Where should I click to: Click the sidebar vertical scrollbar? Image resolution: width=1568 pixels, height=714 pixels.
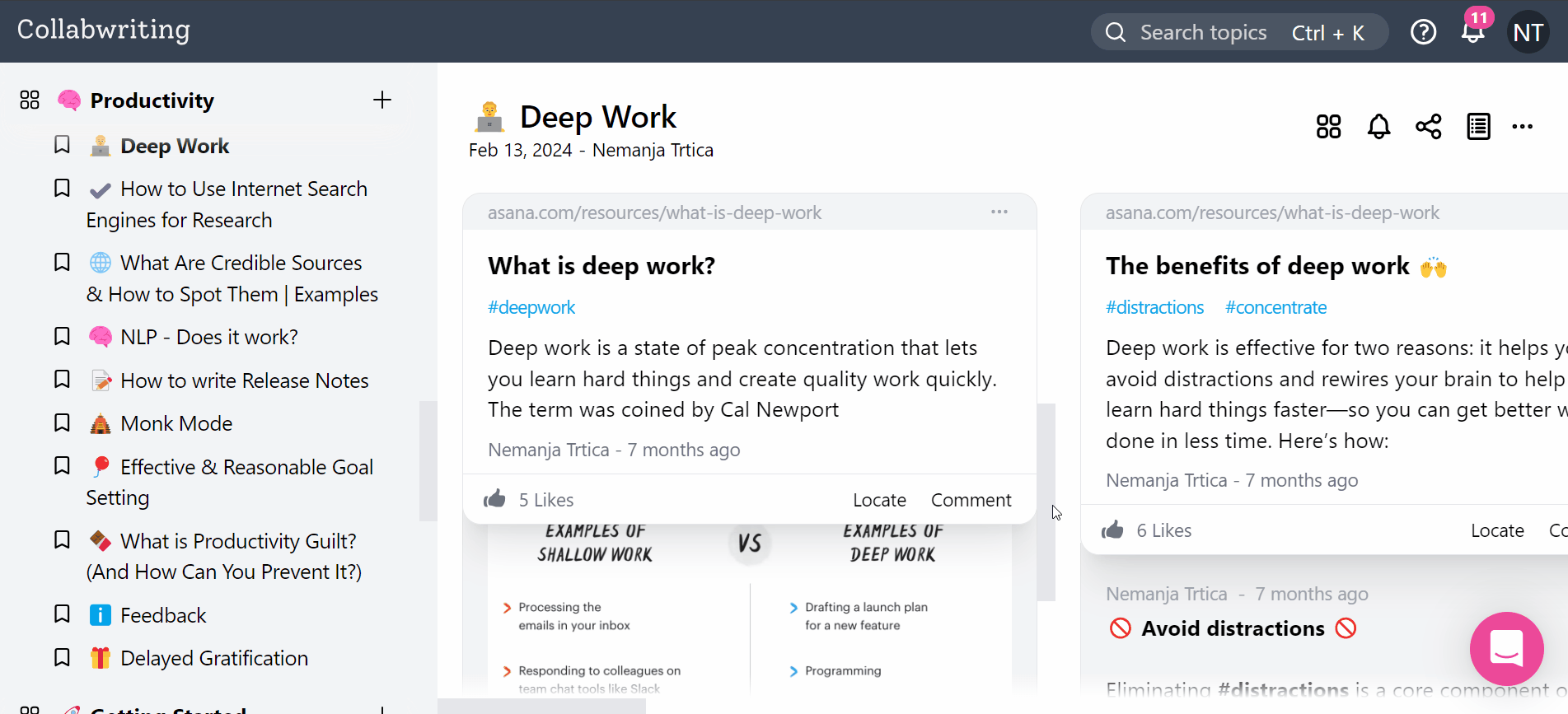coord(428,461)
